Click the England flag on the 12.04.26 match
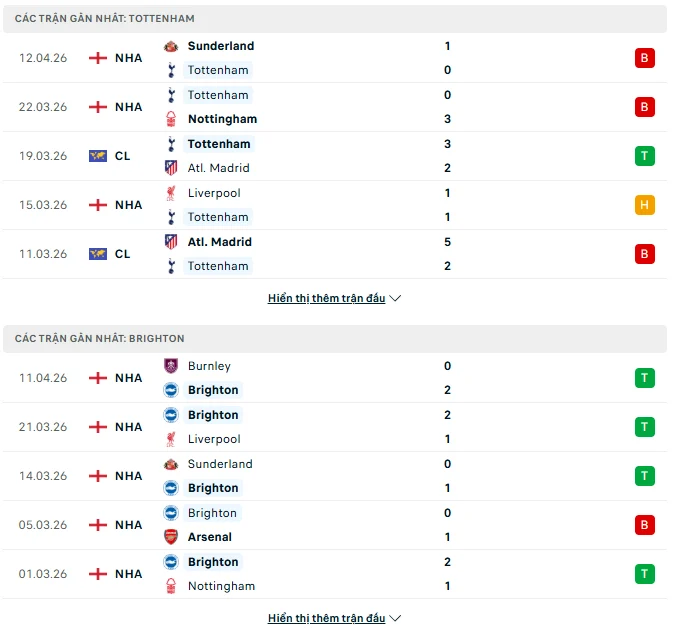Image resolution: width=679 pixels, height=633 pixels. click(x=98, y=58)
